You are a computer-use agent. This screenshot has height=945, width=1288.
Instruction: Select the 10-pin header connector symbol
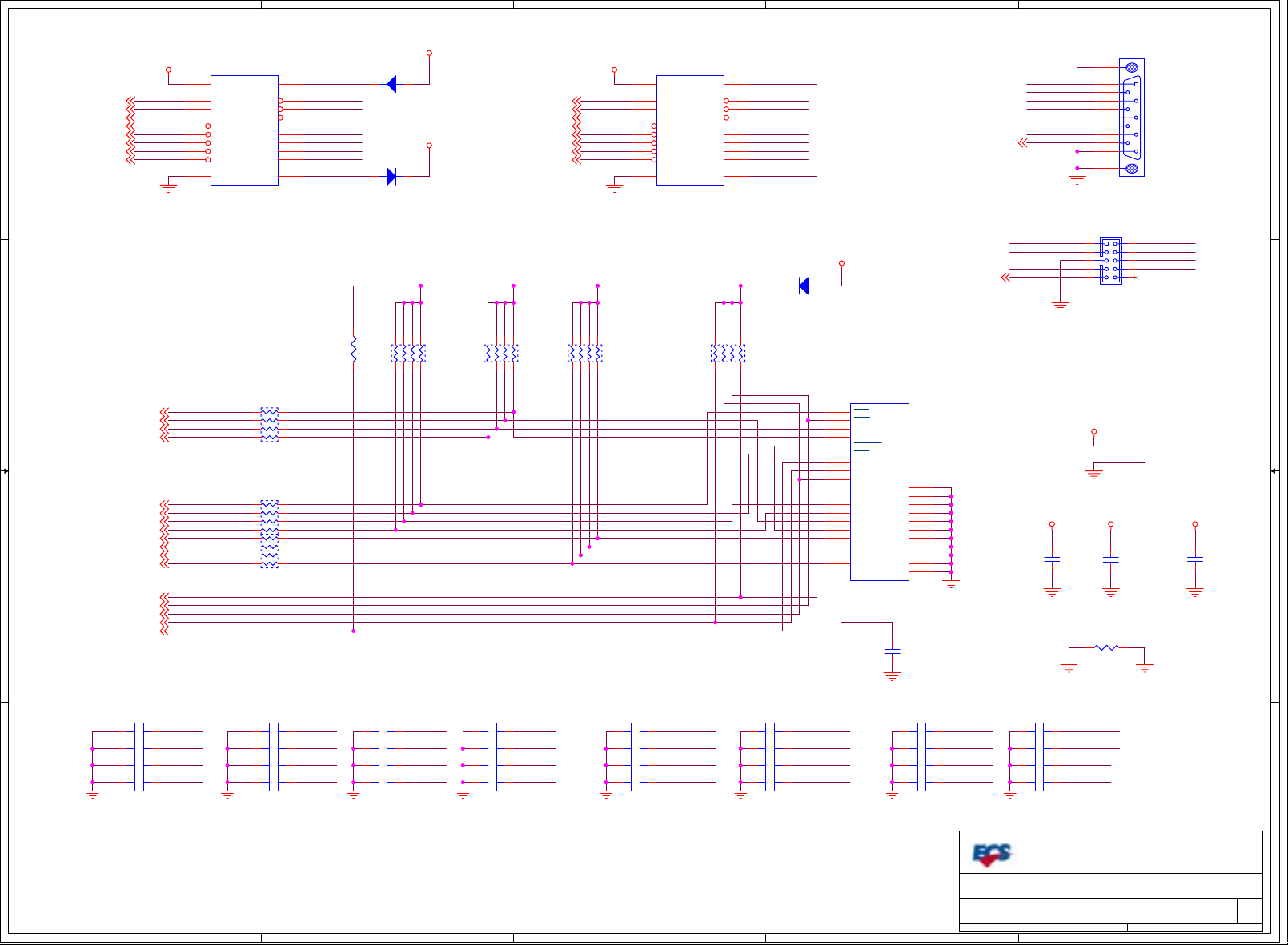(1110, 261)
